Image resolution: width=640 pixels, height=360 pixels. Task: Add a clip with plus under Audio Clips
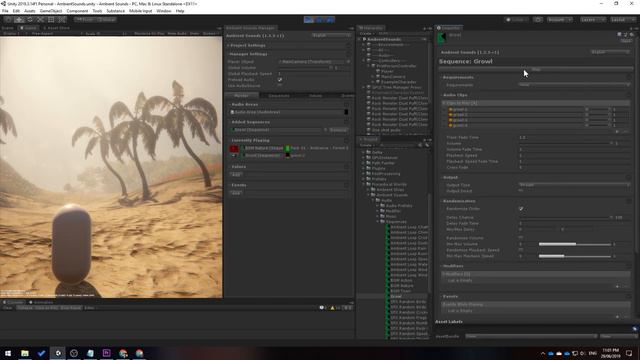point(617,131)
